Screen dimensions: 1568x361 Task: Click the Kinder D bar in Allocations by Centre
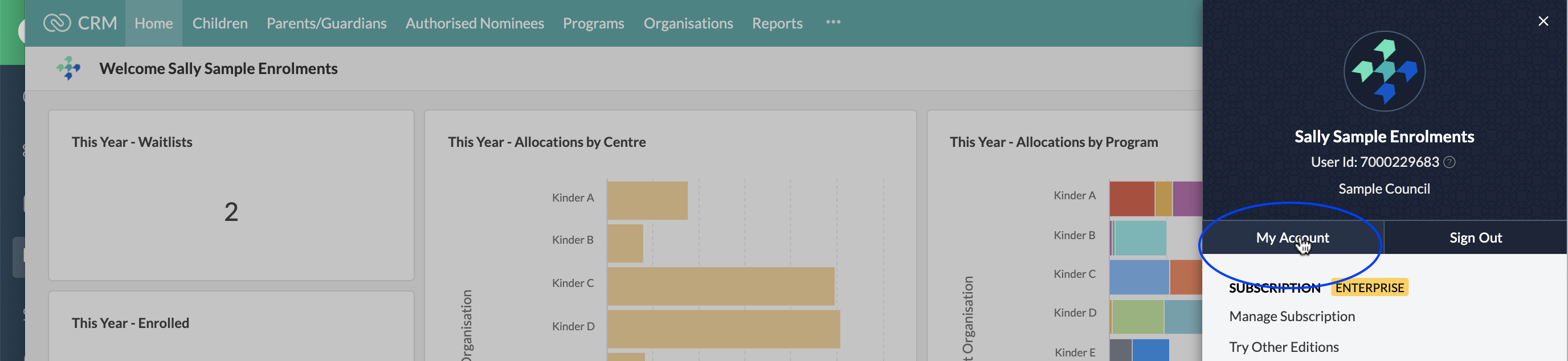click(x=724, y=329)
